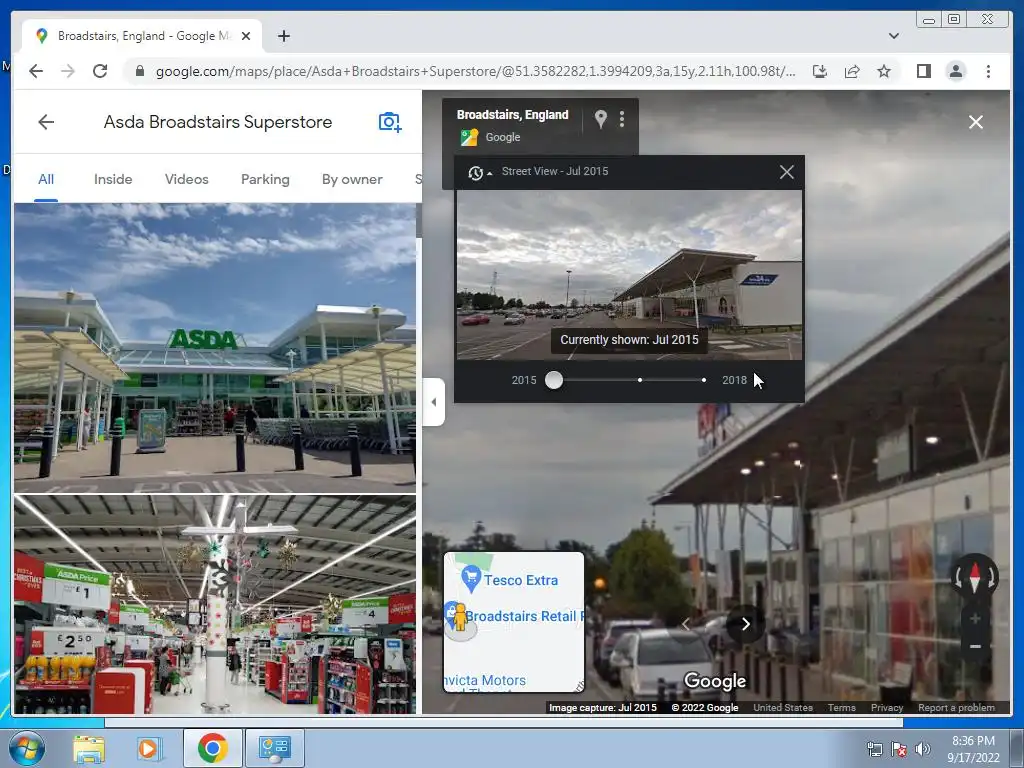The image size is (1024, 768).
Task: Collapse the side panel arrow
Action: point(434,402)
